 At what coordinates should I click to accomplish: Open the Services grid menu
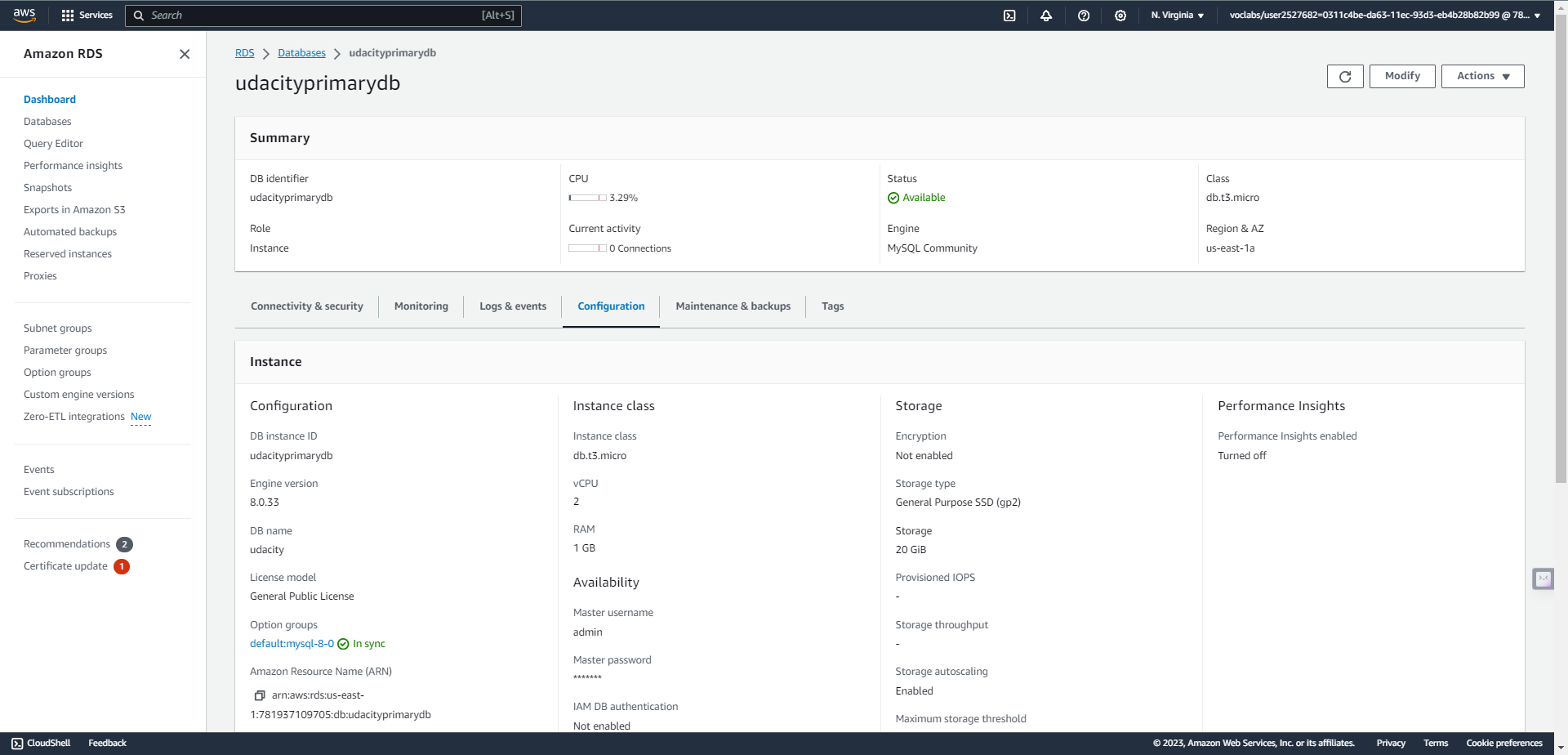pyautogui.click(x=87, y=16)
